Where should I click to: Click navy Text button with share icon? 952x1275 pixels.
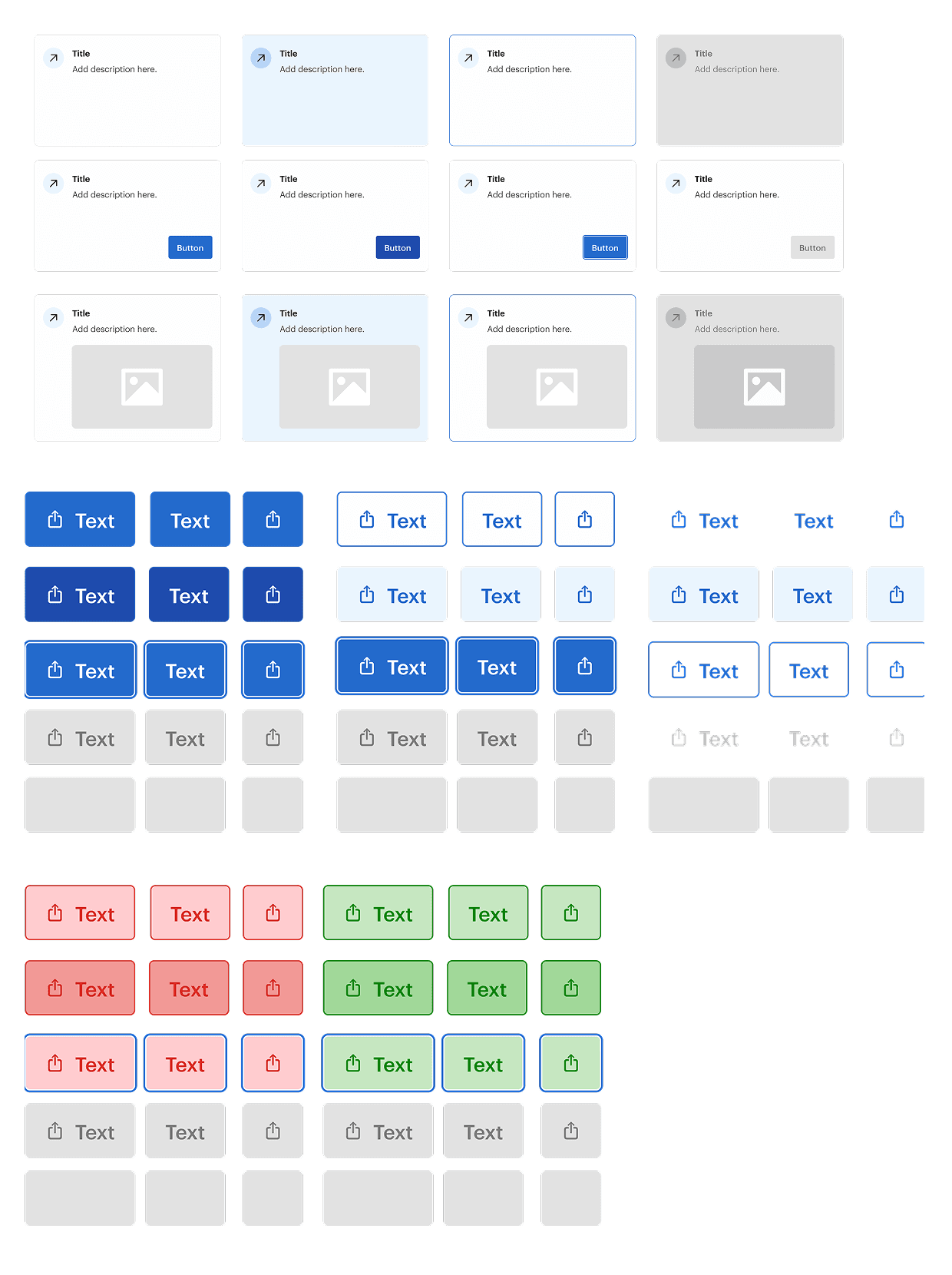click(x=80, y=594)
